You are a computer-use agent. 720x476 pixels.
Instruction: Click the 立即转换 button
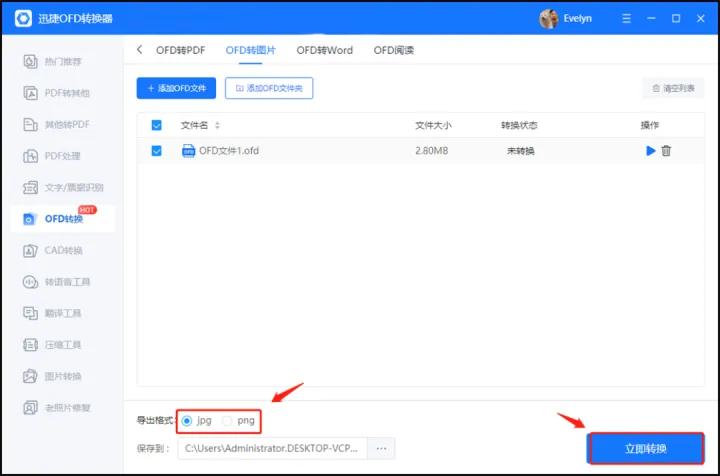(x=646, y=448)
